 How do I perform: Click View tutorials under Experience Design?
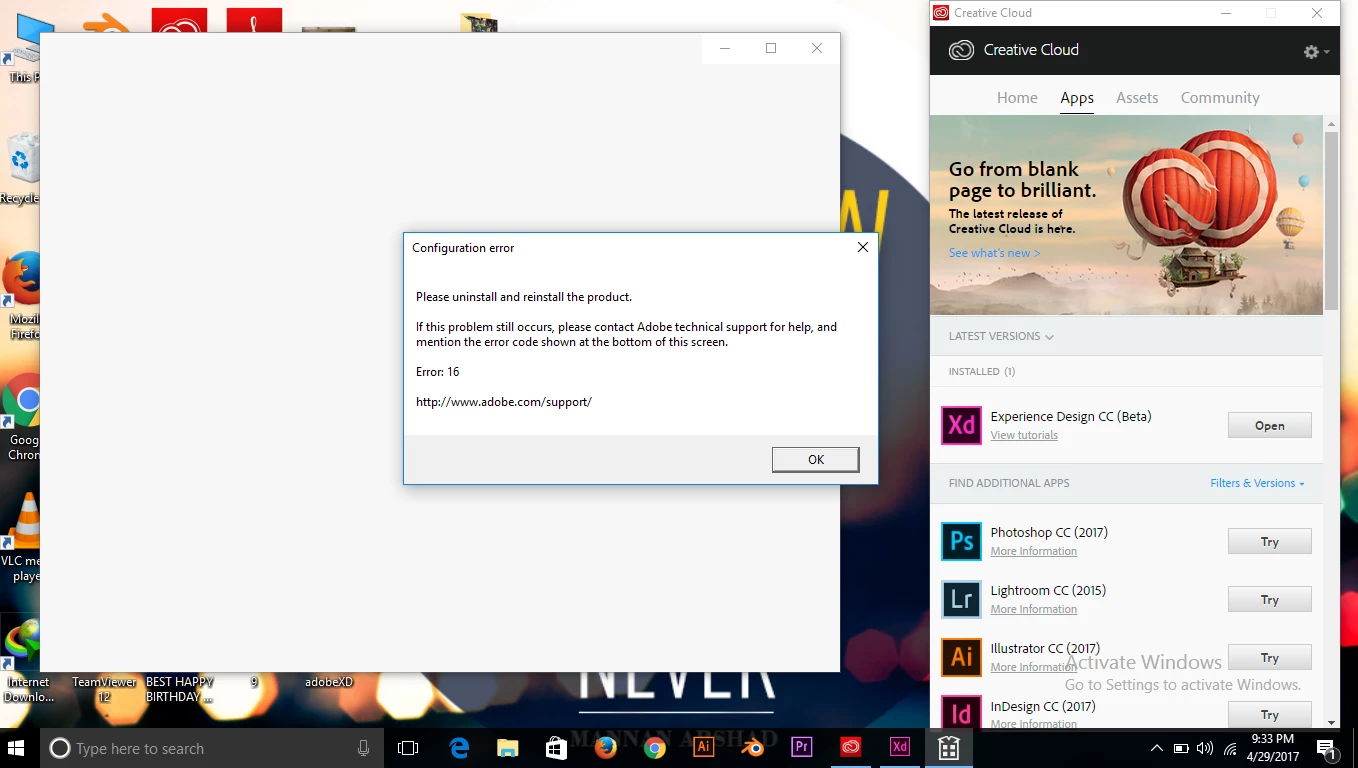[1024, 435]
